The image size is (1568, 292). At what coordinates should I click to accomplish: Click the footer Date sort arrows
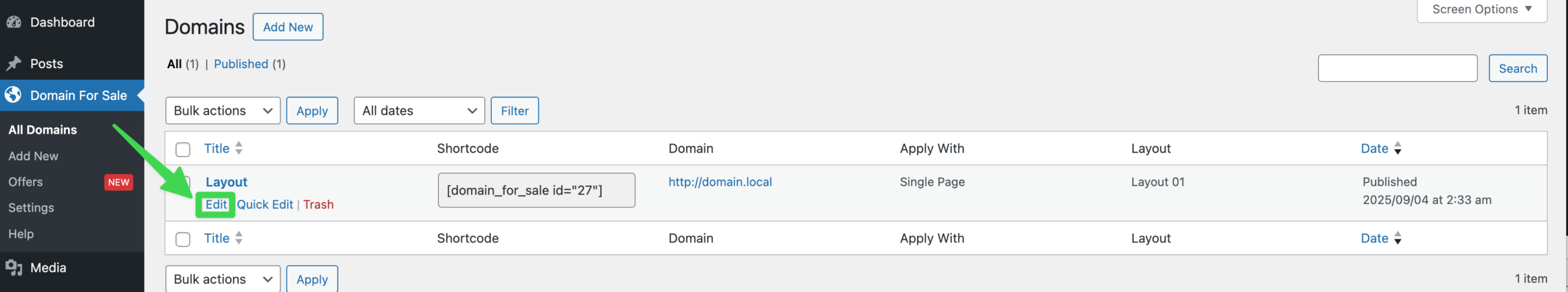tap(1398, 238)
